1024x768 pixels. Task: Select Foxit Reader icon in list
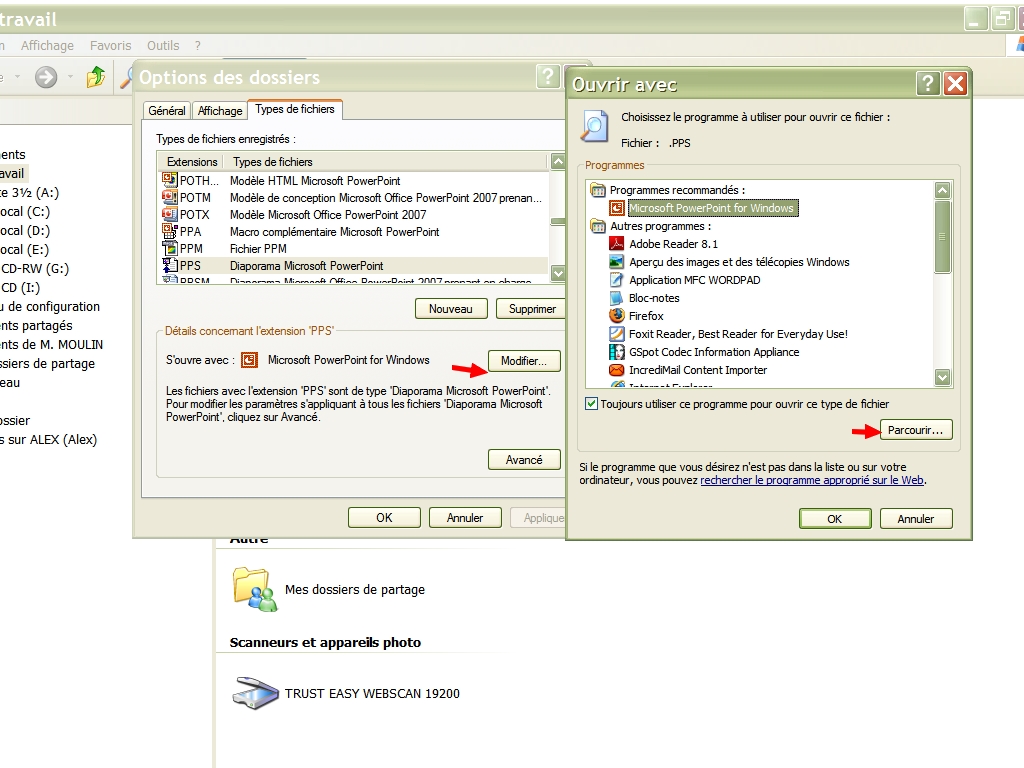pos(618,334)
